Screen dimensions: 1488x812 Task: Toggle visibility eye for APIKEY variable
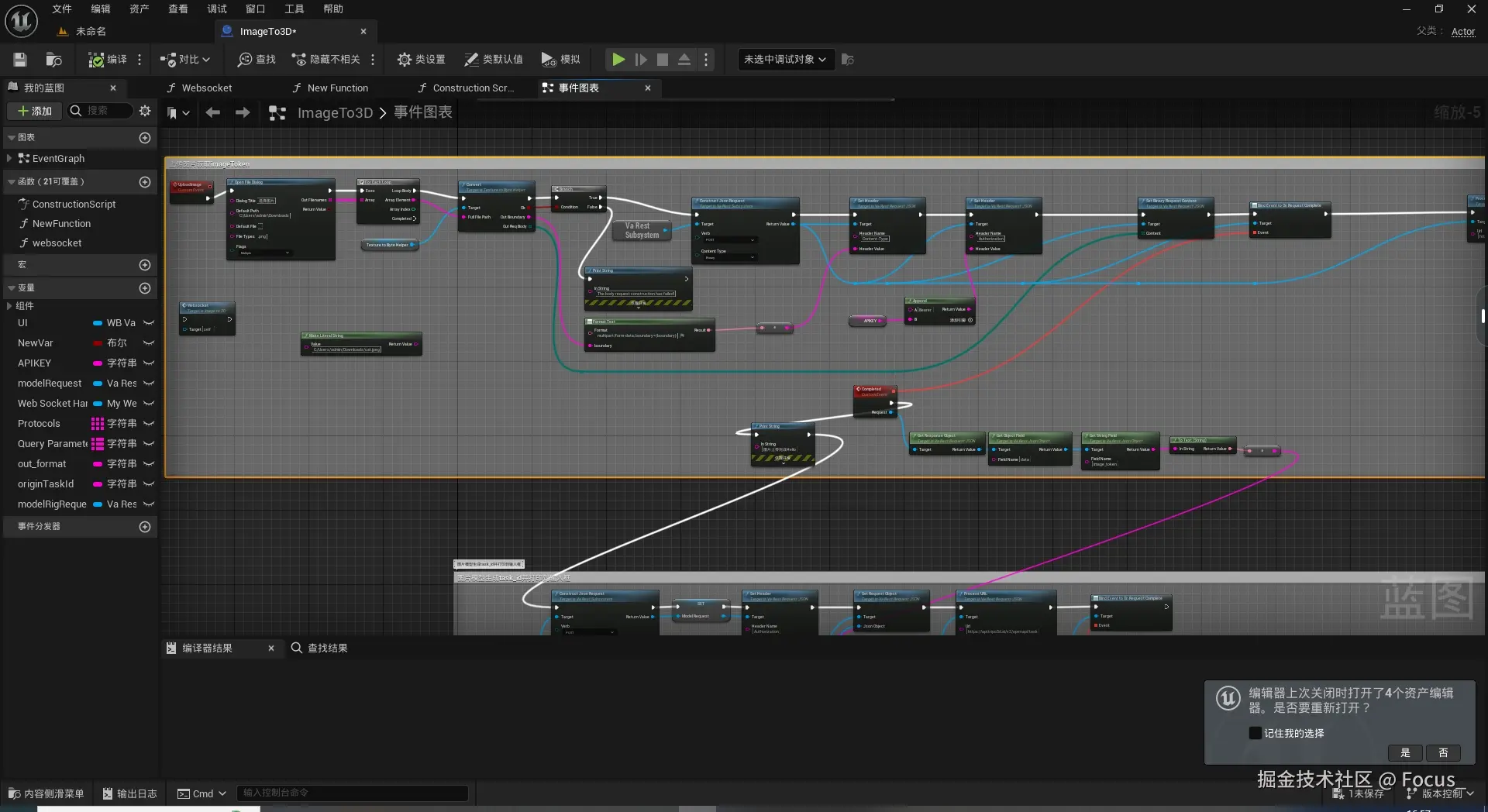pos(149,363)
